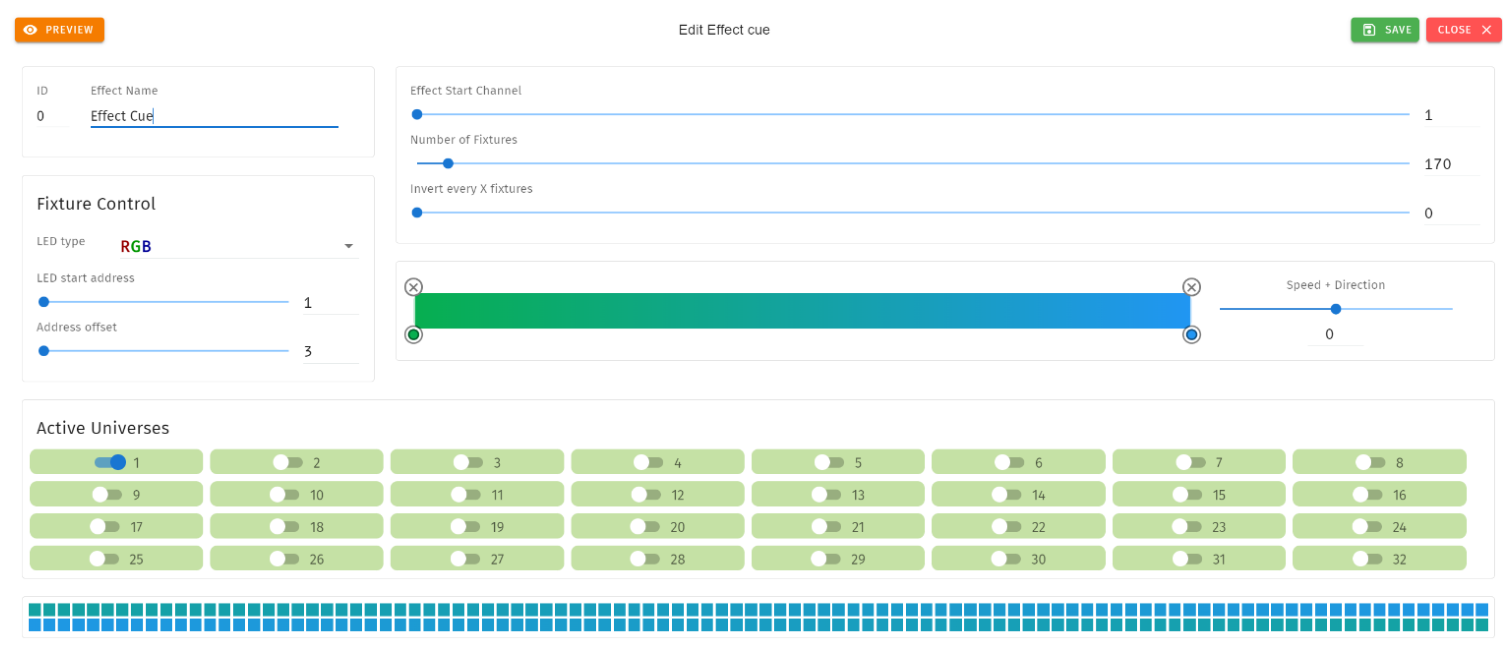This screenshot has height=660, width=1503.
Task: Switch on universe 17
Action: 105,526
